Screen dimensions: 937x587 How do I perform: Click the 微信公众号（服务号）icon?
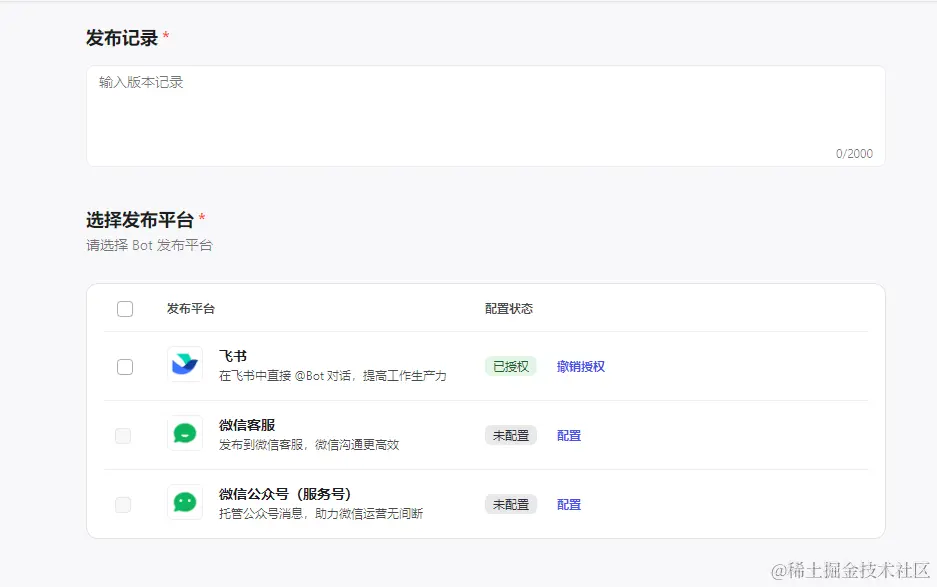(185, 502)
